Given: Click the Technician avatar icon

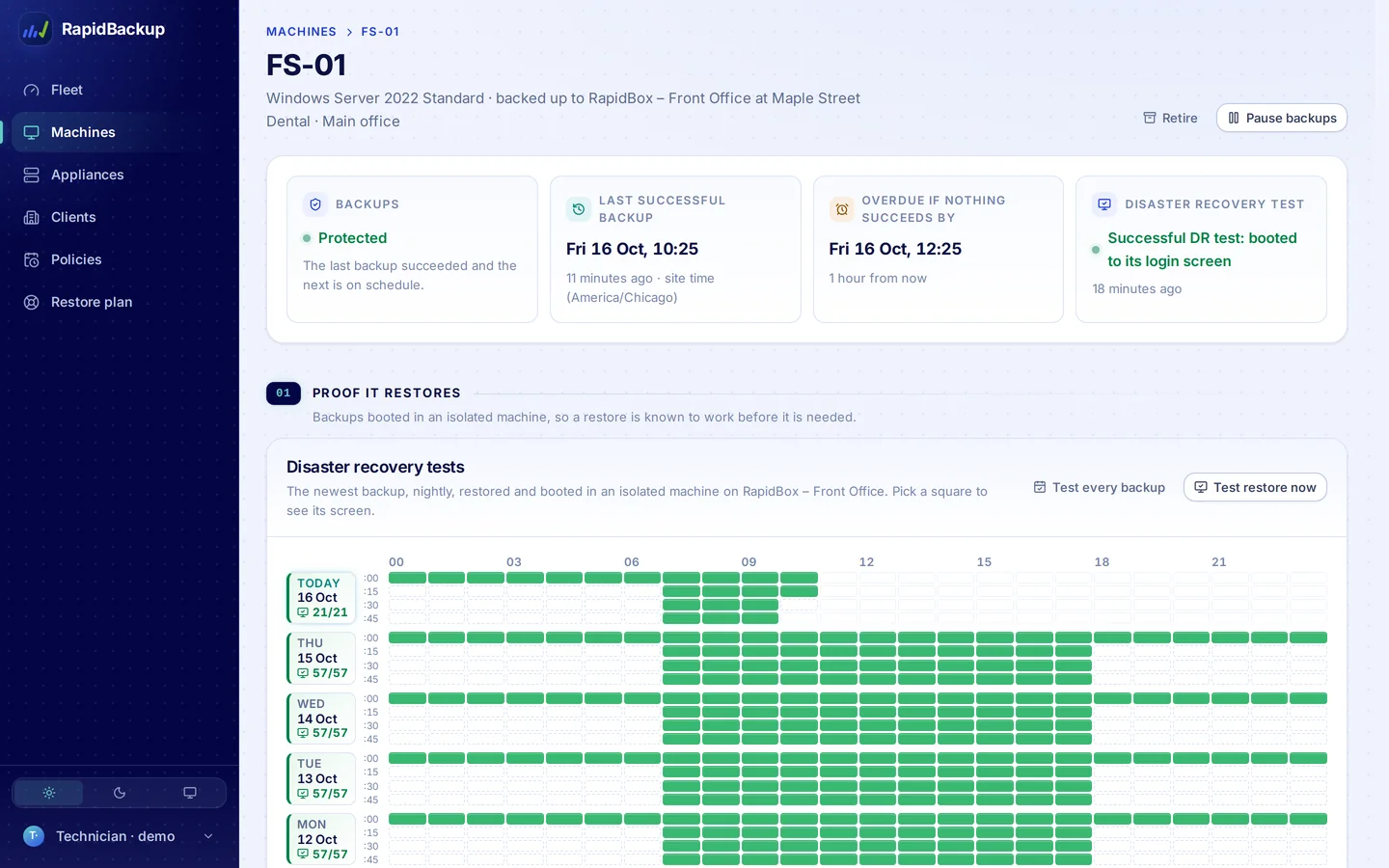Looking at the screenshot, I should click(34, 836).
